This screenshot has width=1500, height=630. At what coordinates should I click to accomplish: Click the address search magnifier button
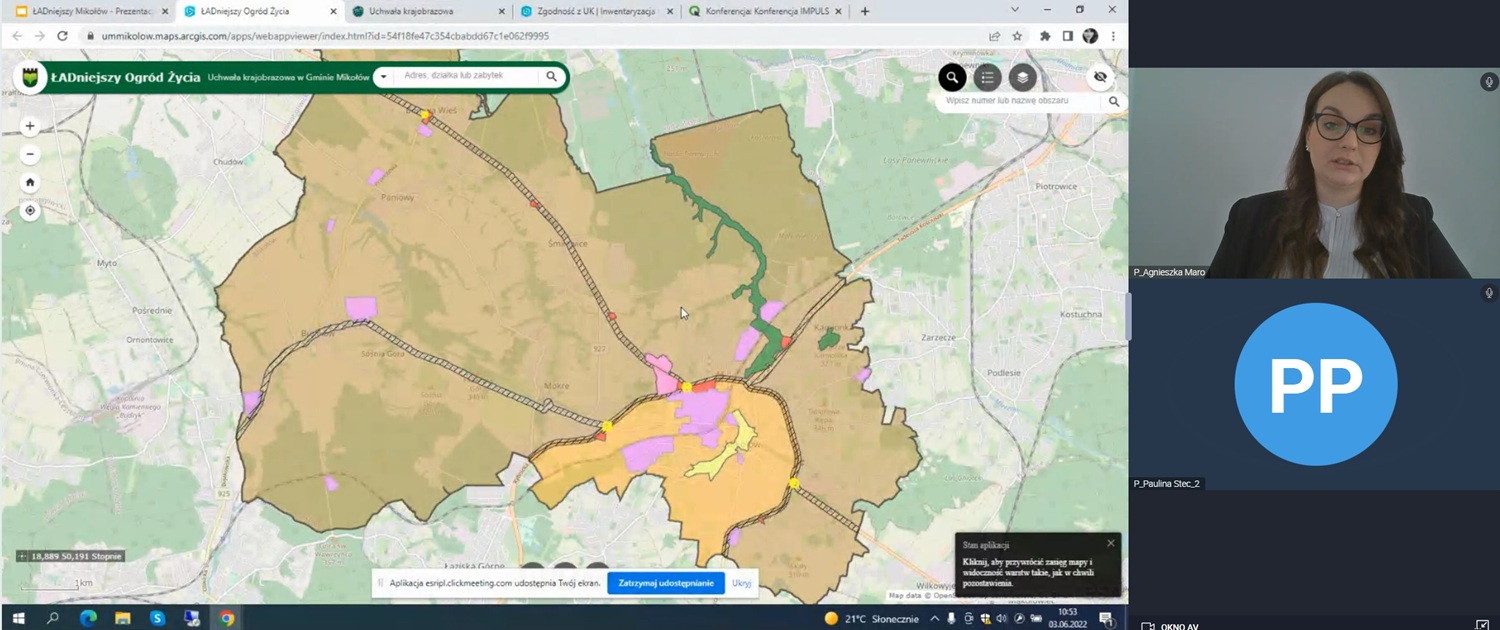point(551,76)
